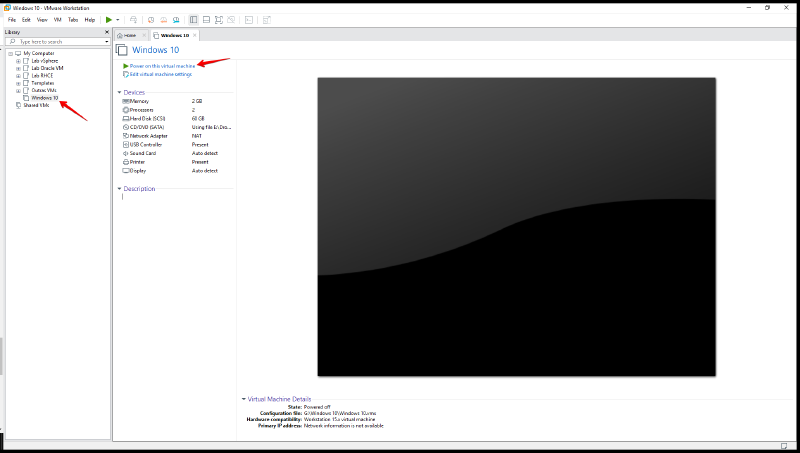Switch to the Home tab
The width and height of the screenshot is (800, 453).
click(x=128, y=35)
